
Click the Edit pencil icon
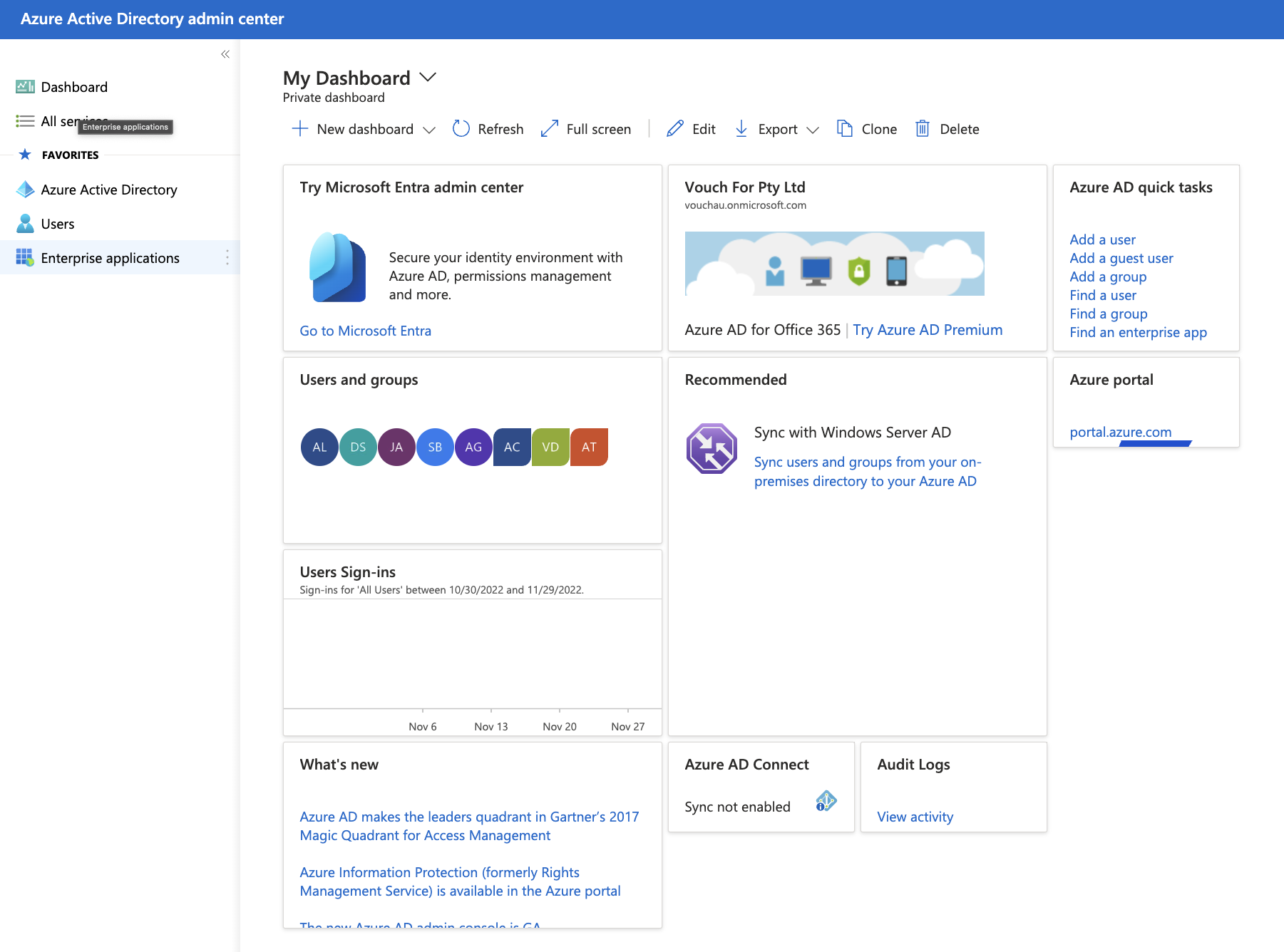pyautogui.click(x=675, y=128)
